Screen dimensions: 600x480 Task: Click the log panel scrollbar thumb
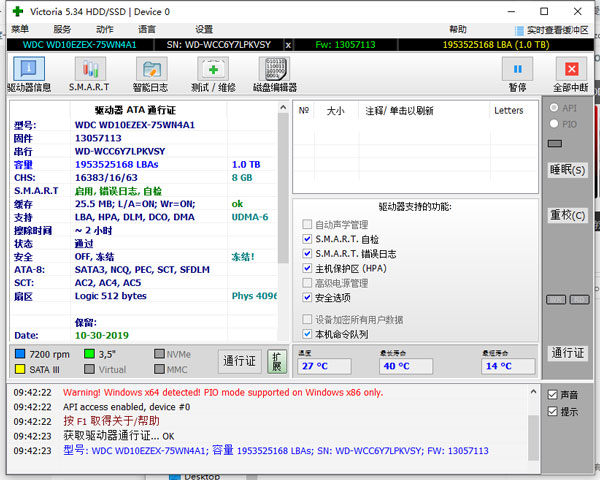click(533, 438)
